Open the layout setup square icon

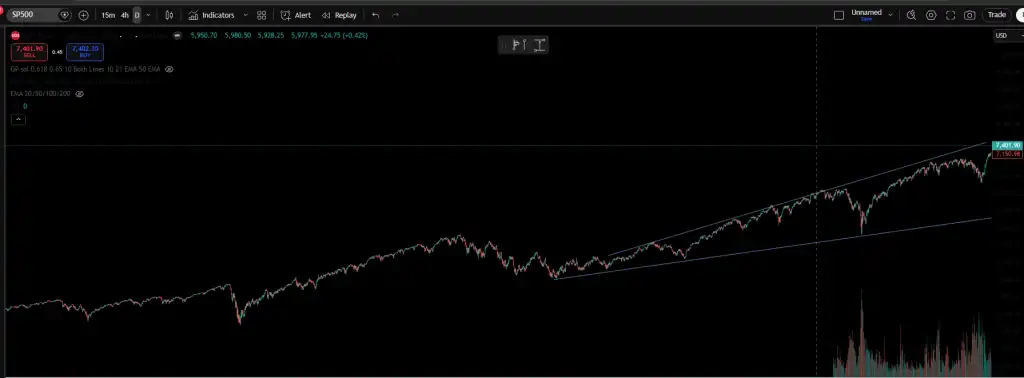coord(839,15)
